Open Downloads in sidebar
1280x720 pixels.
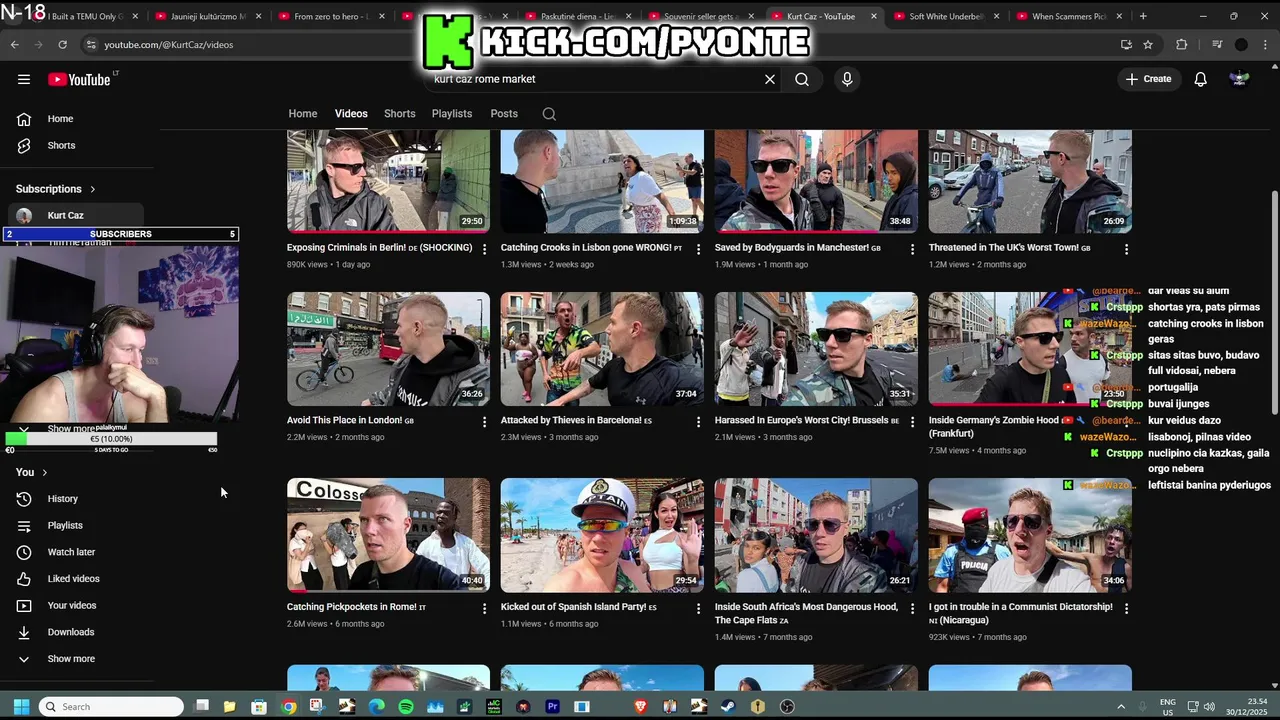(71, 632)
